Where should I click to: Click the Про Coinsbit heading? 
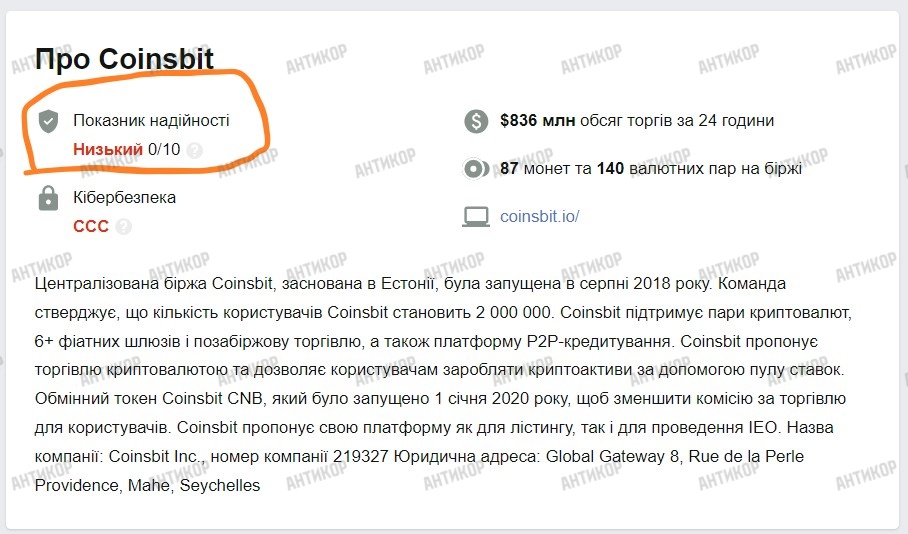[x=124, y=59]
